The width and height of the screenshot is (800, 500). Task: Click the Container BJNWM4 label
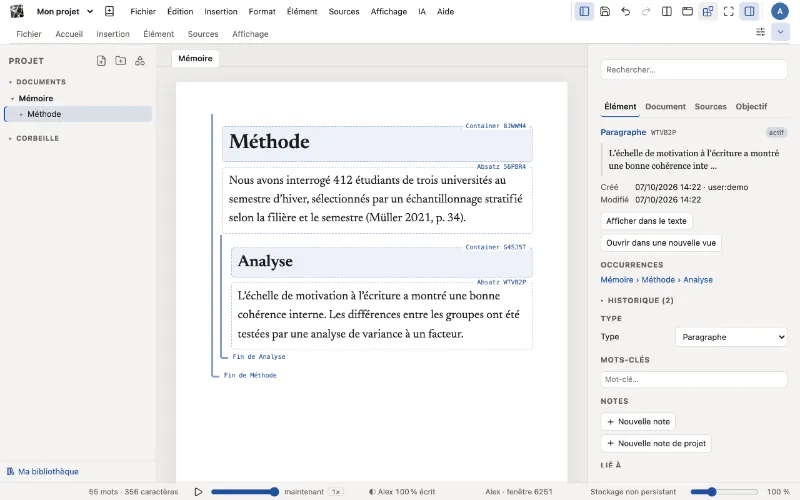(x=495, y=126)
